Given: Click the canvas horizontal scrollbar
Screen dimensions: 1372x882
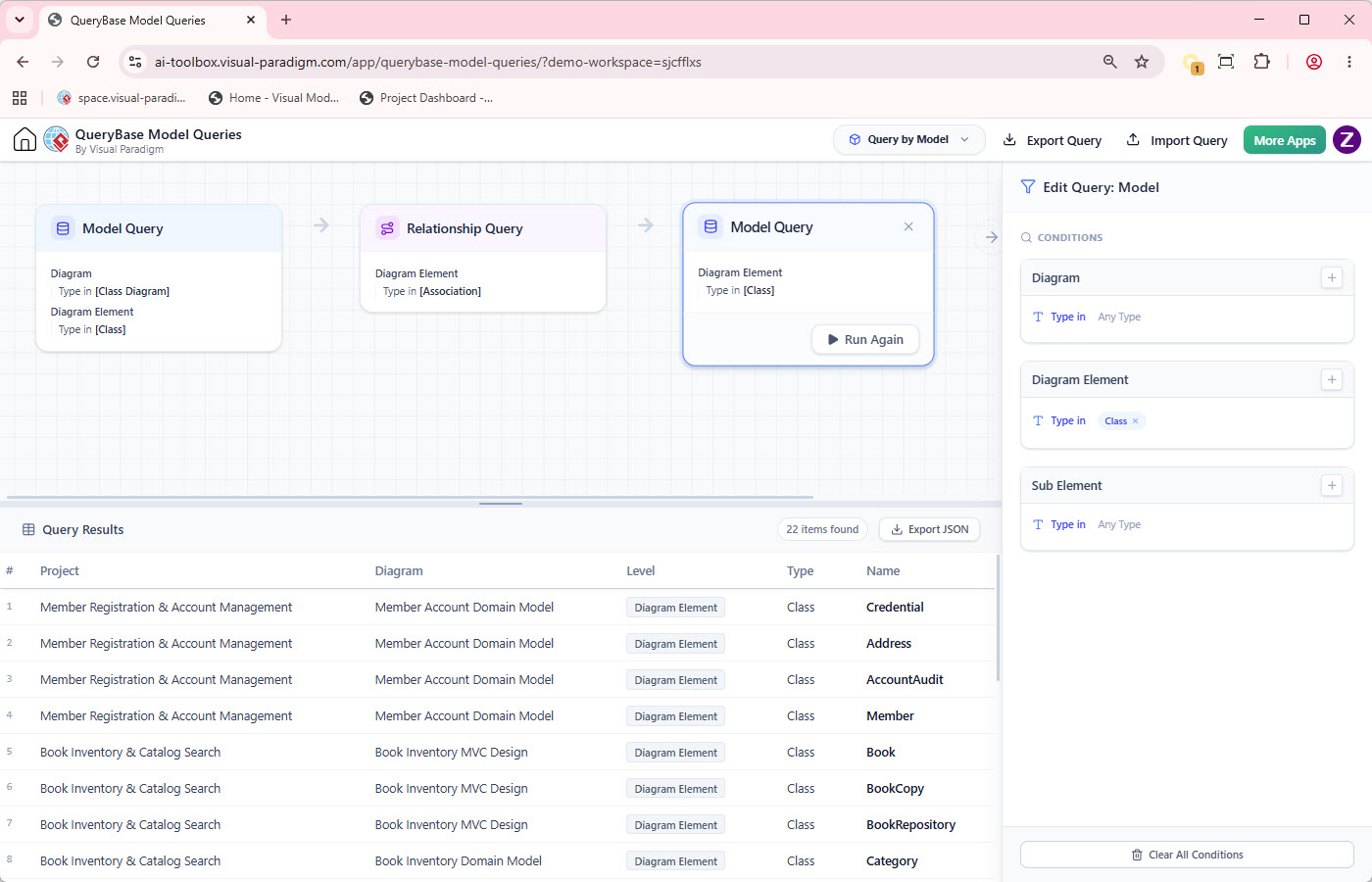Looking at the screenshot, I should pos(410,497).
